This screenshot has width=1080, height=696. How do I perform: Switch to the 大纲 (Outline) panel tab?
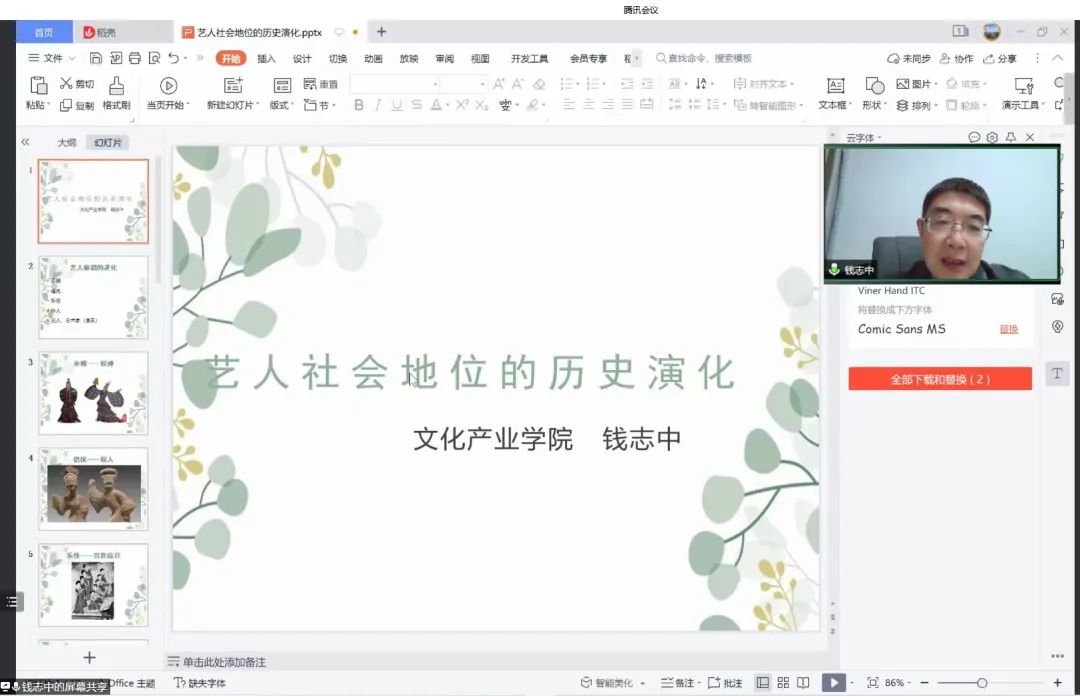click(x=66, y=143)
